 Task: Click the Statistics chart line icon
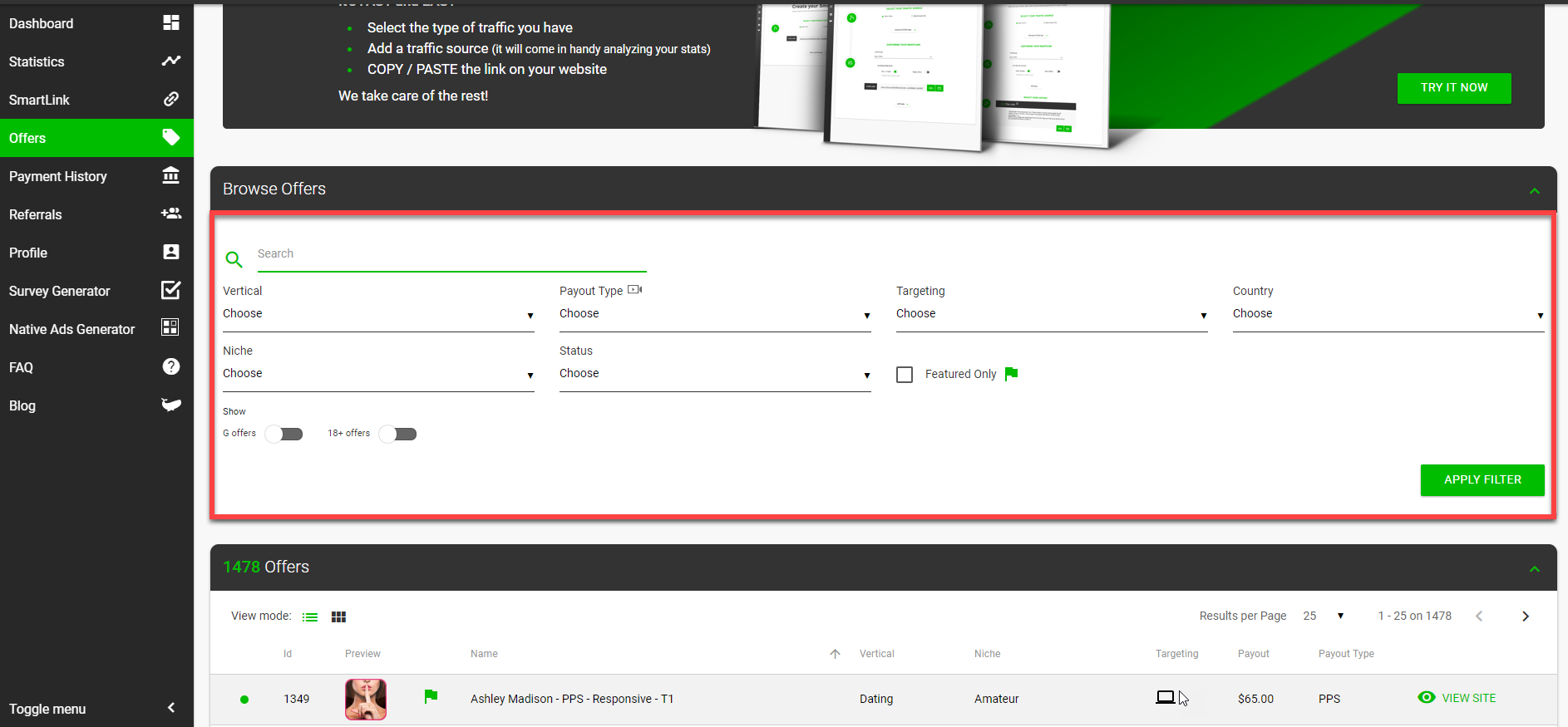(171, 61)
